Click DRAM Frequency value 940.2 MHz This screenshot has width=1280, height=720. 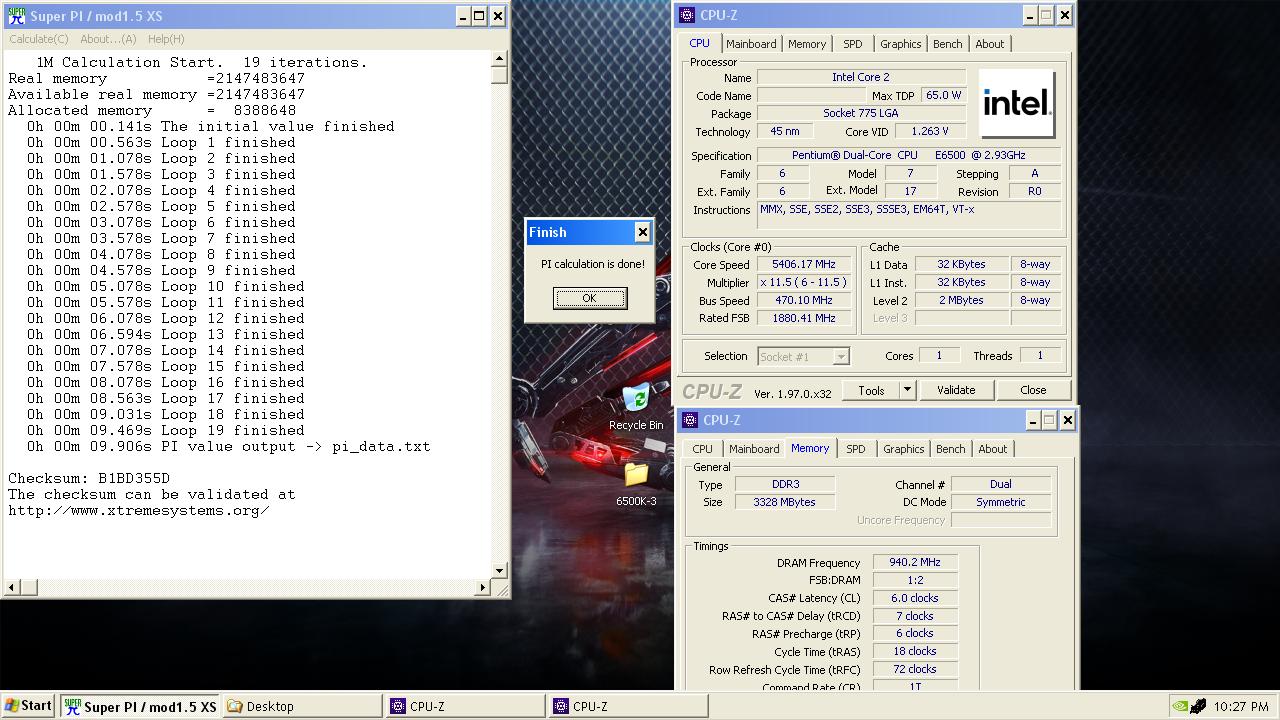(915, 562)
